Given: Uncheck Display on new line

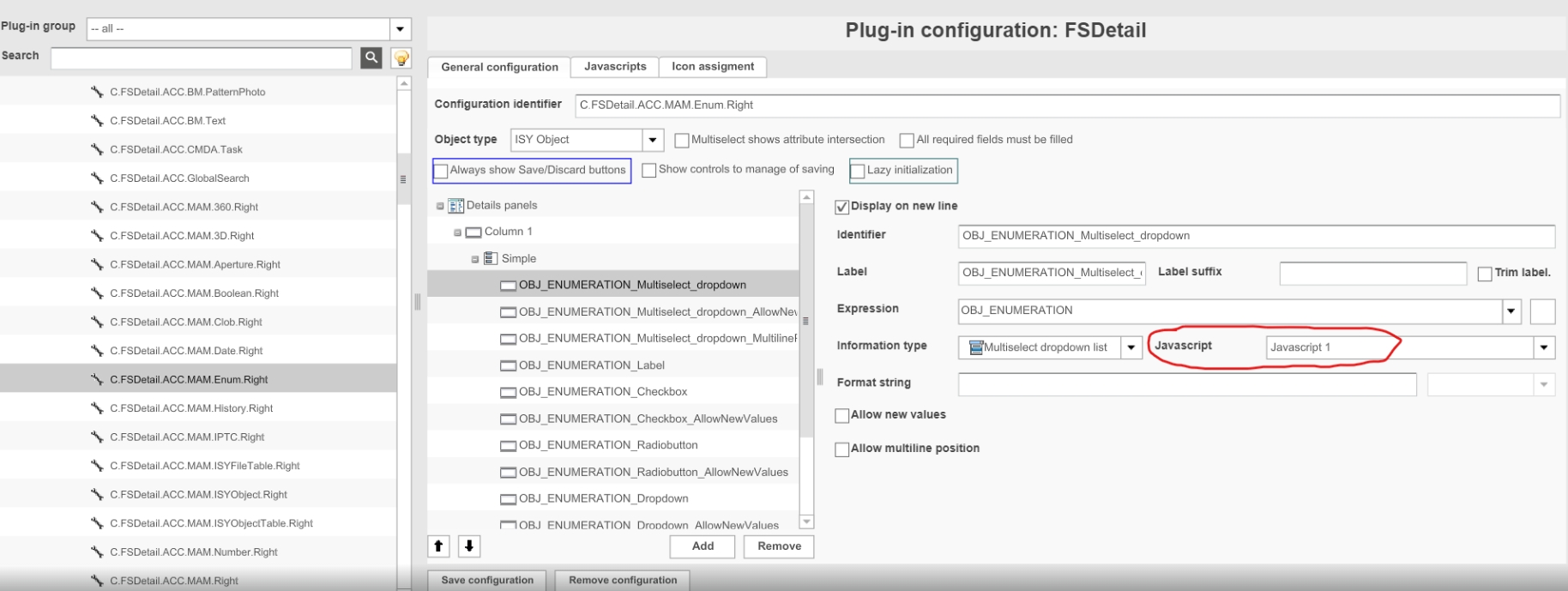Looking at the screenshot, I should [x=841, y=207].
